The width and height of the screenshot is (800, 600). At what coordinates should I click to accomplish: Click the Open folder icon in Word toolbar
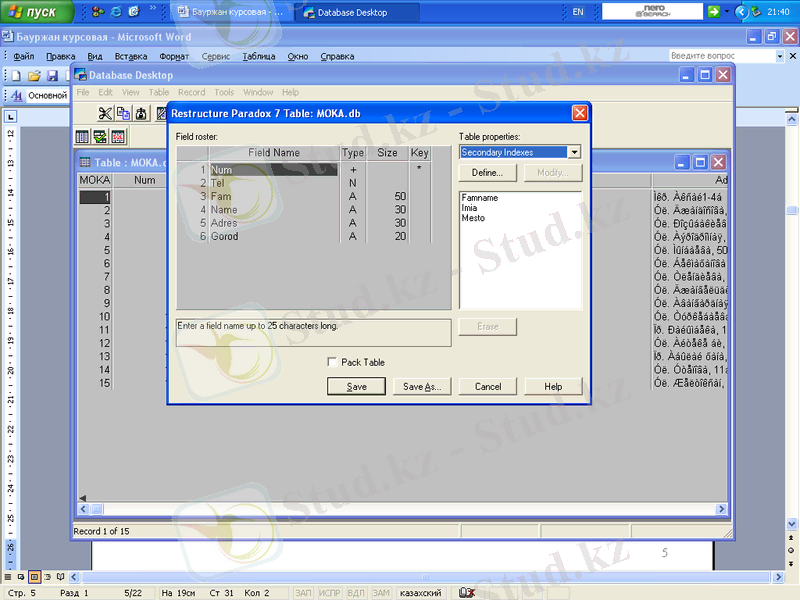pos(34,76)
